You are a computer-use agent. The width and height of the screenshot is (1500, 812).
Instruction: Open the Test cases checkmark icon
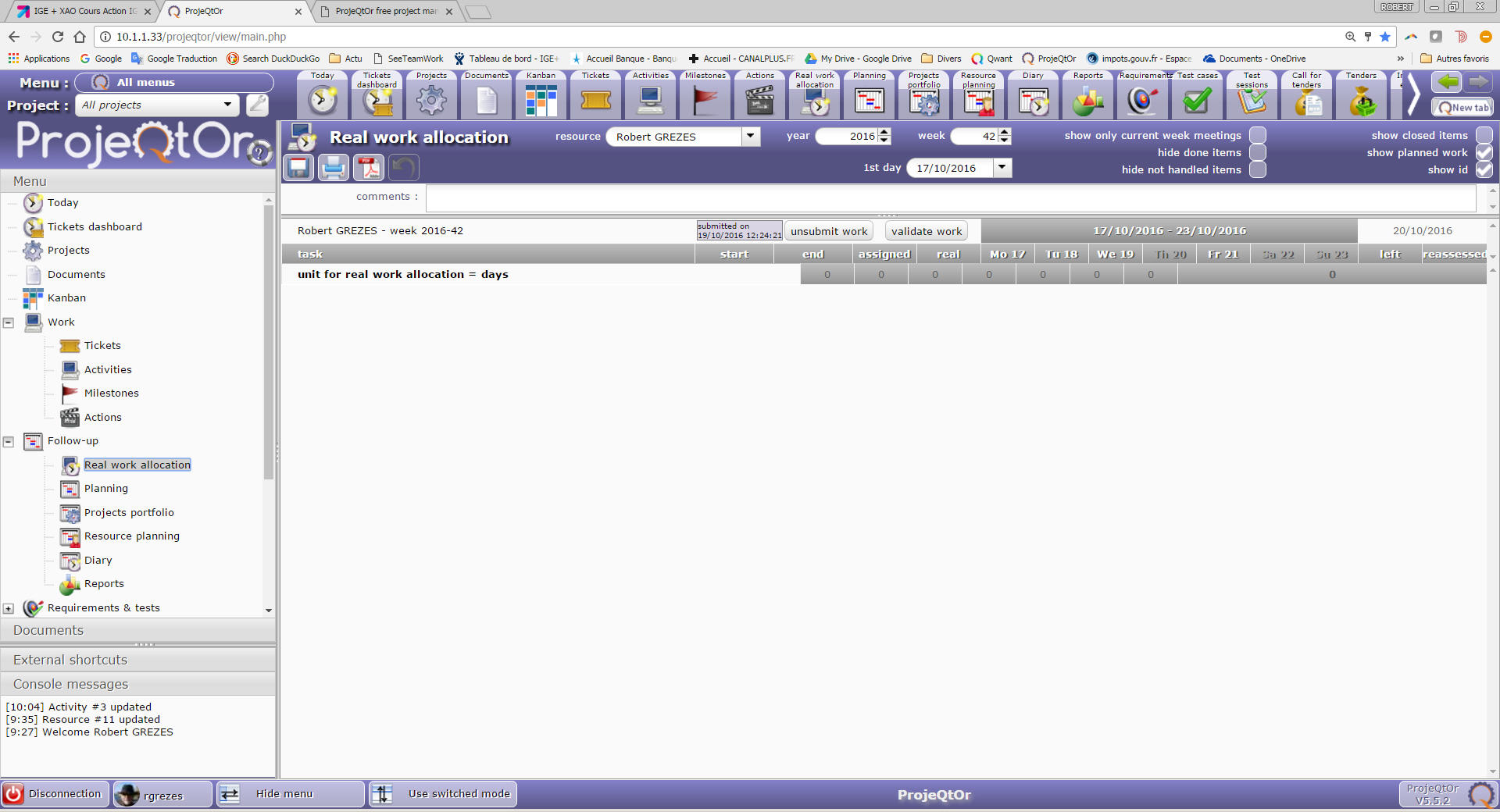pyautogui.click(x=1197, y=94)
